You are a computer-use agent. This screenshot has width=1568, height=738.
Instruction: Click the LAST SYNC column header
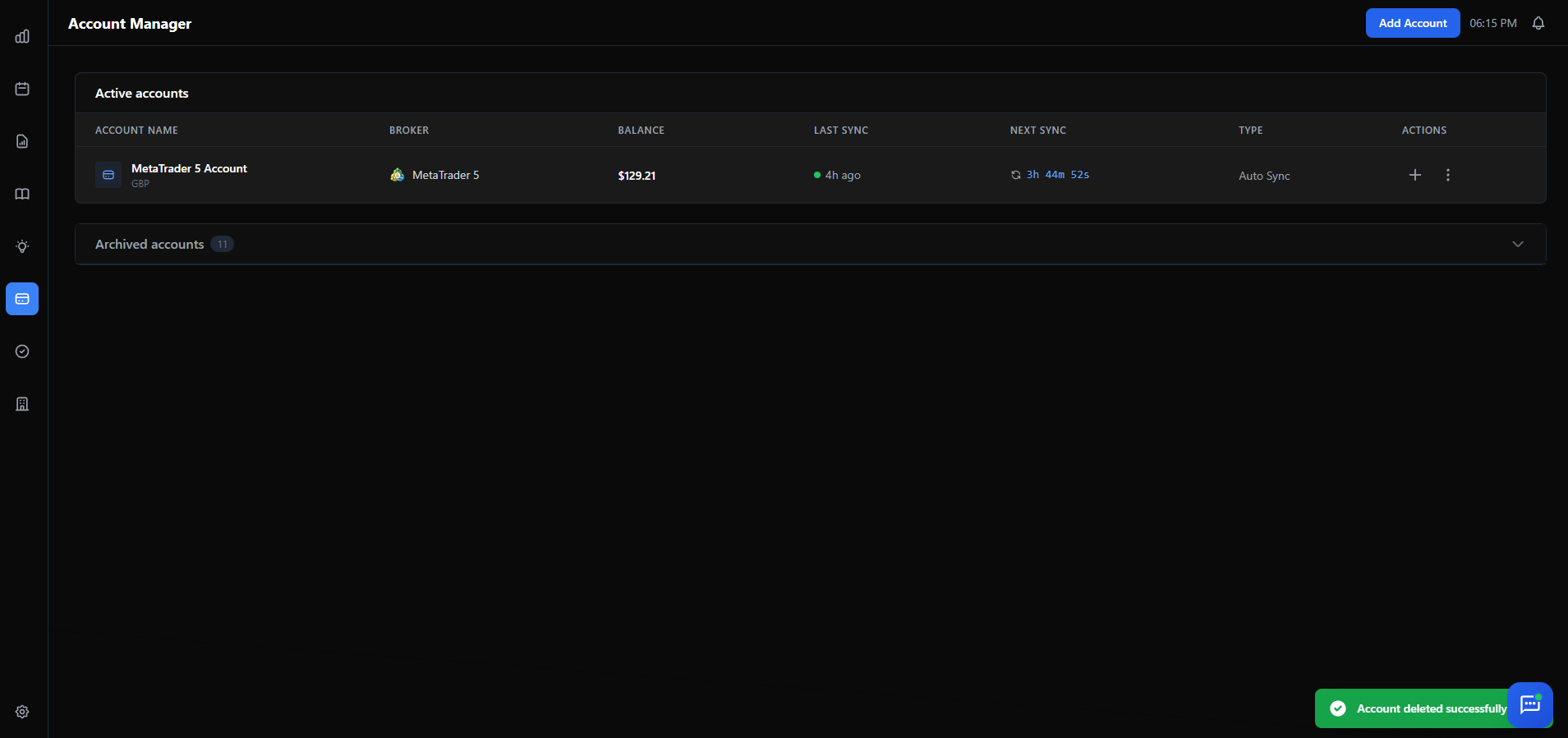841,131
